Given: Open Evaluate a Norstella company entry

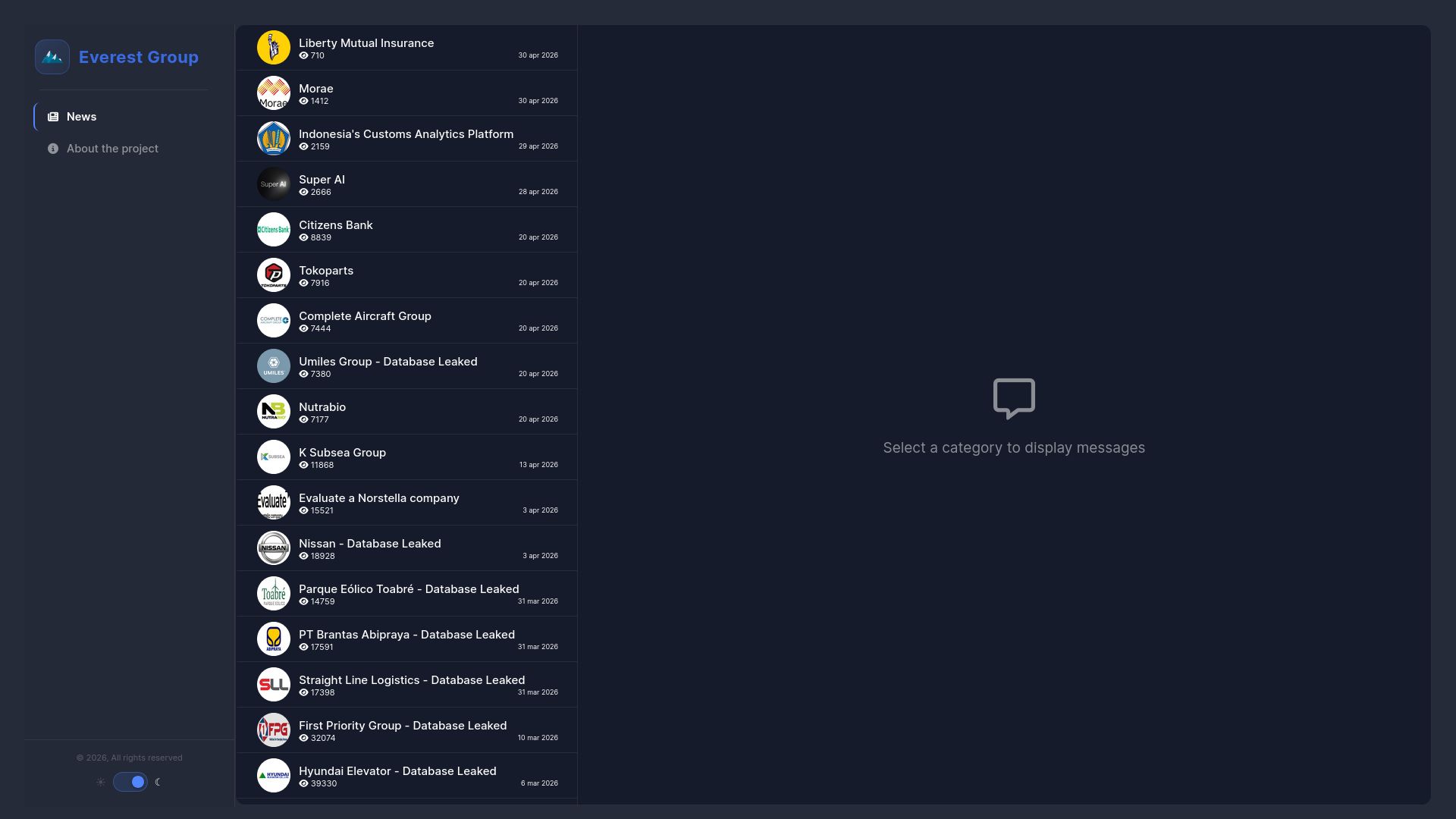Looking at the screenshot, I should (406, 503).
